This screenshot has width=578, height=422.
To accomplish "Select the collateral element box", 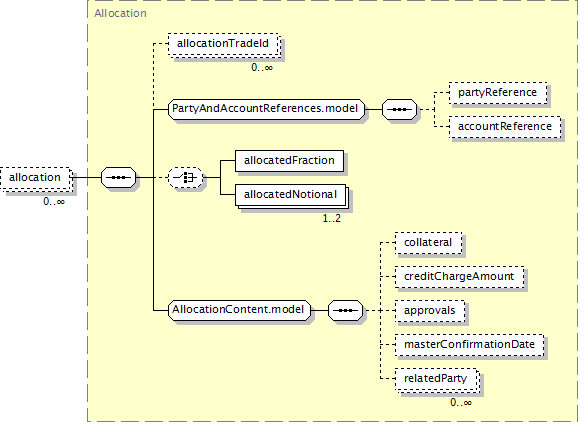I will click(428, 243).
